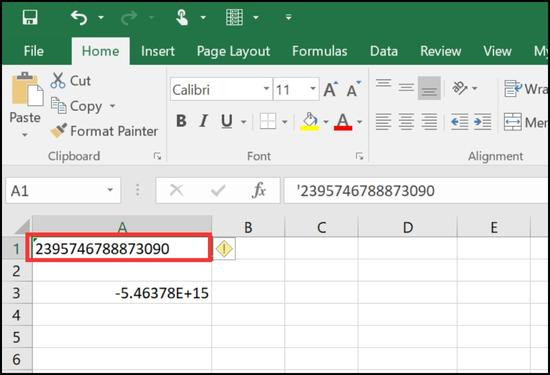The height and width of the screenshot is (375, 550).
Task: Apply the yellow Fill Color bucket
Action: (x=310, y=121)
